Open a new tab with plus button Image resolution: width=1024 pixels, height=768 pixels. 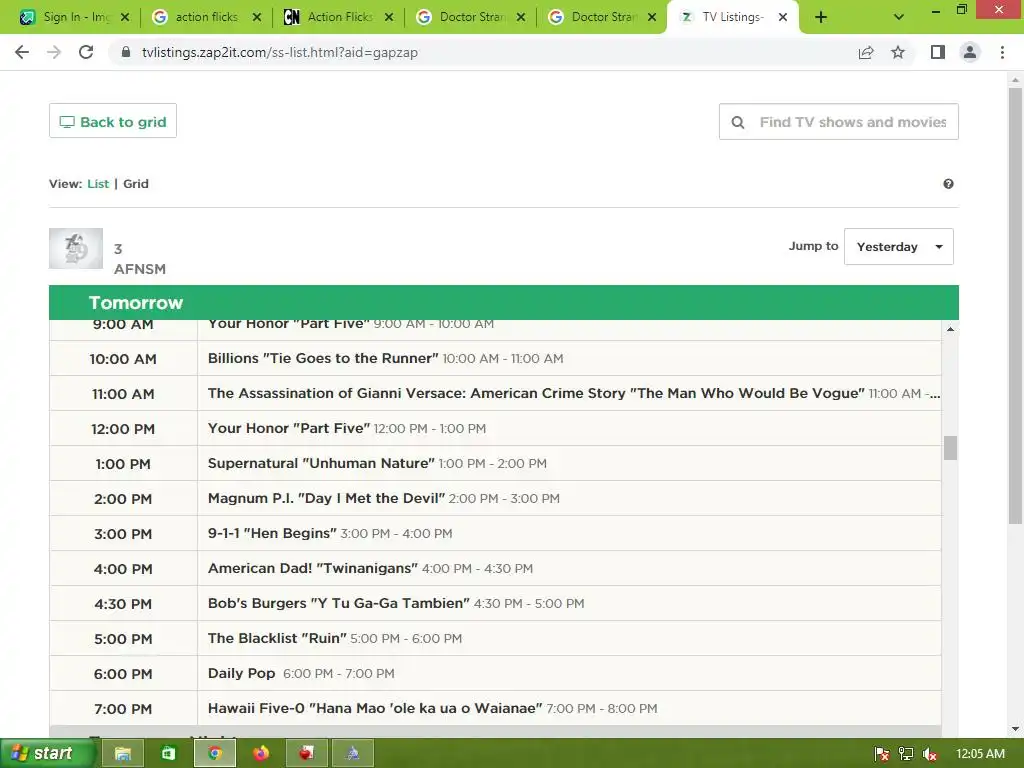tap(821, 18)
